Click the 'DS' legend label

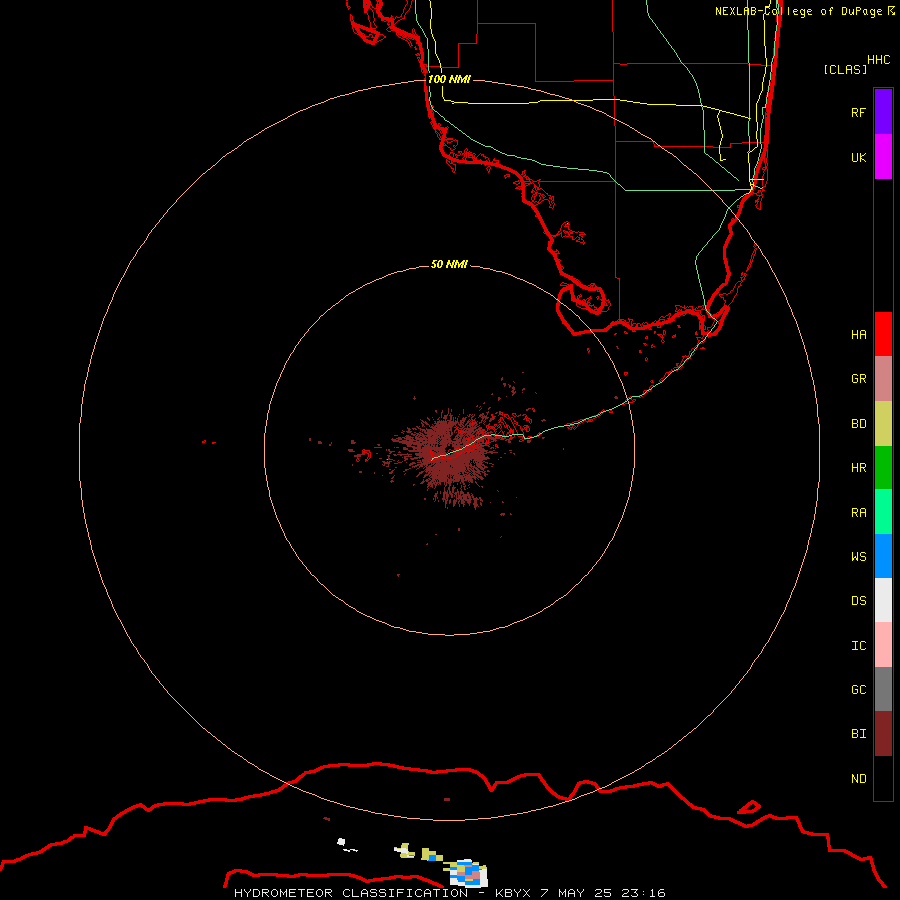859,601
